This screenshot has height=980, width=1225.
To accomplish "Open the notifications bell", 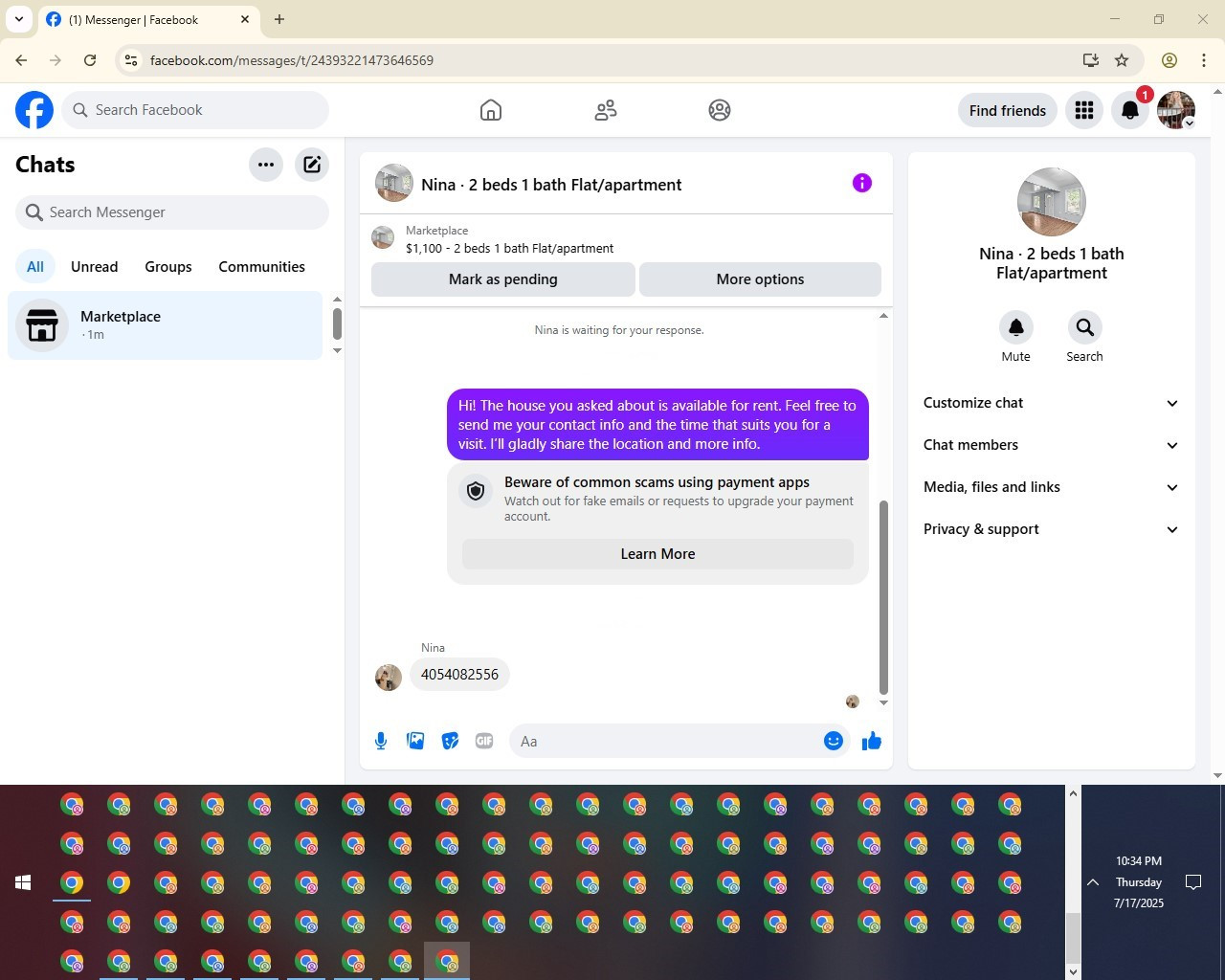I will pos(1130,110).
